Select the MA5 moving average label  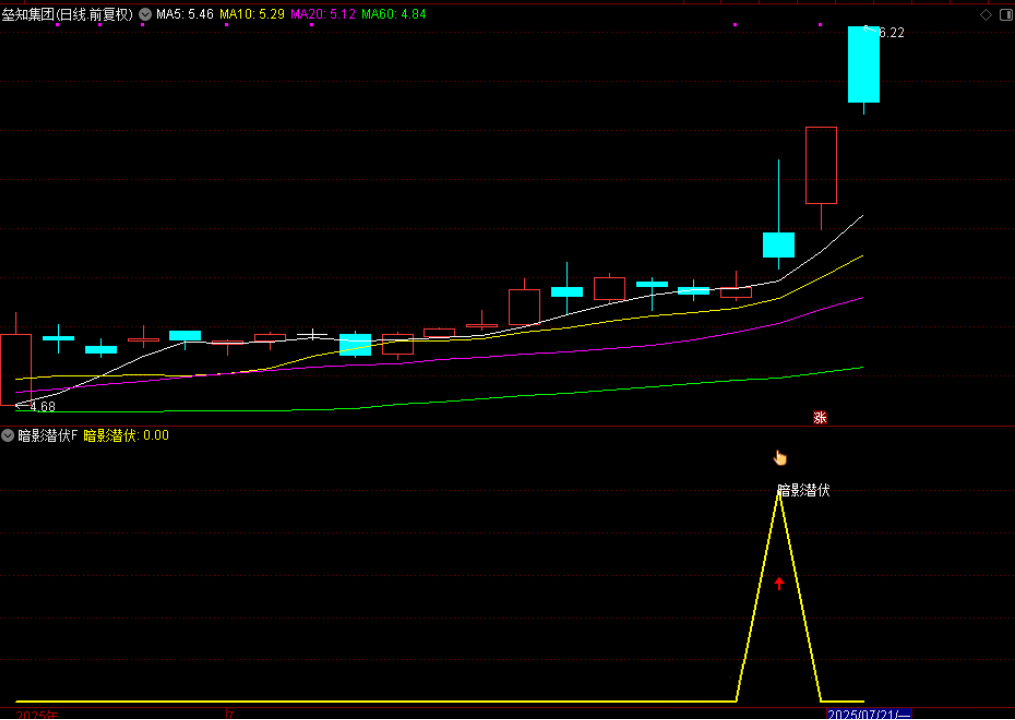(185, 15)
